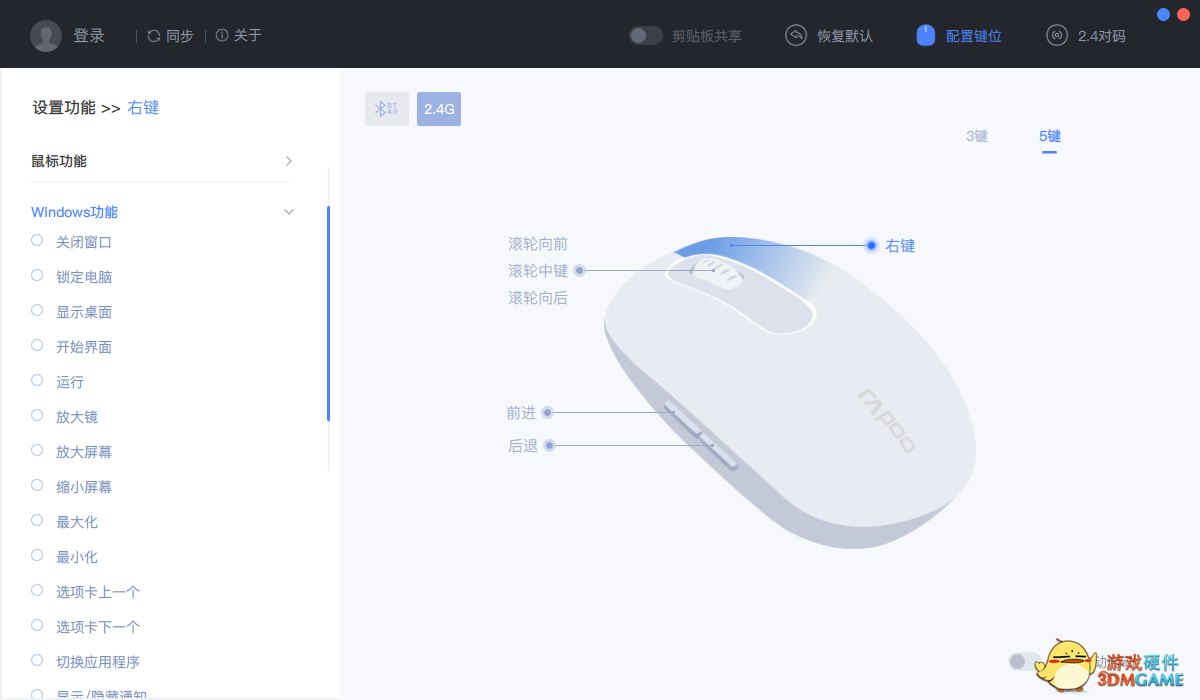Click the restore defaults icon
This screenshot has height=700, width=1200.
796,36
